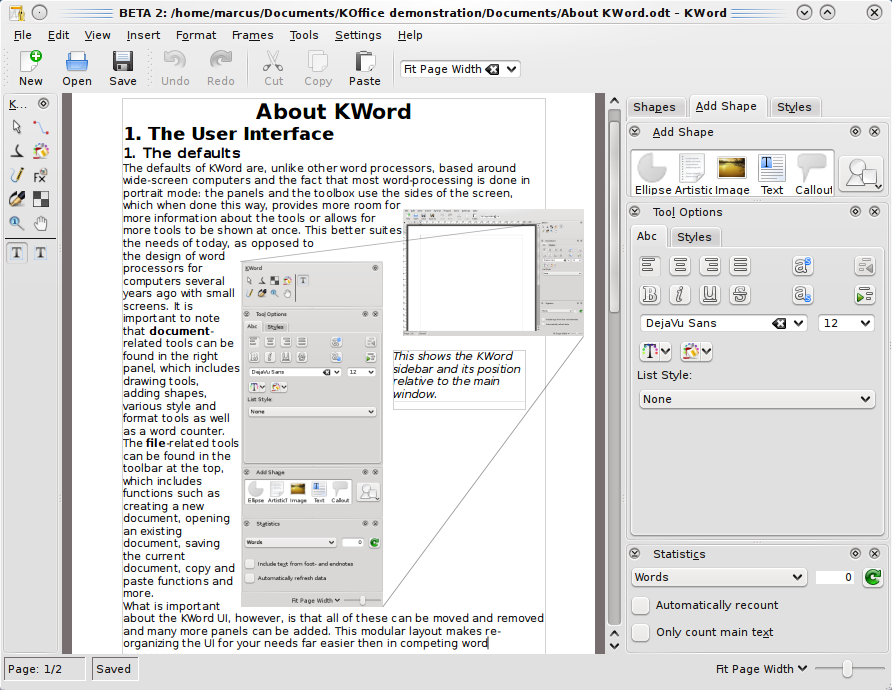This screenshot has height=690, width=892.
Task: Select the second text T tool in the toolbox
Action: [40, 253]
